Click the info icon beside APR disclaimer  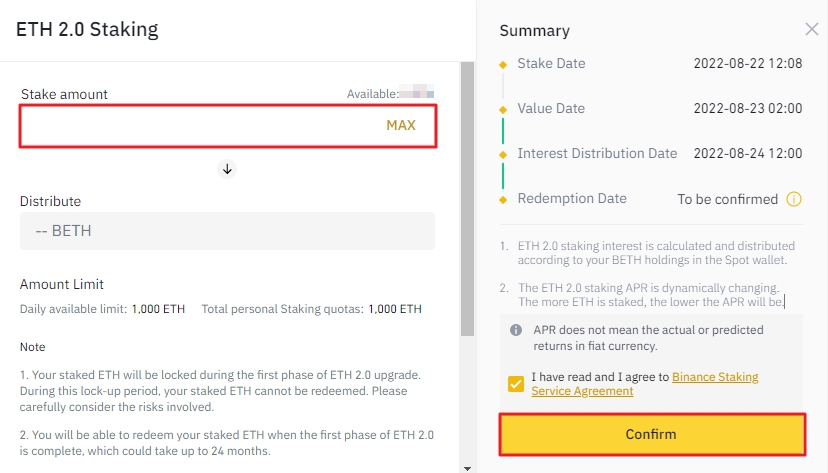[x=516, y=330]
